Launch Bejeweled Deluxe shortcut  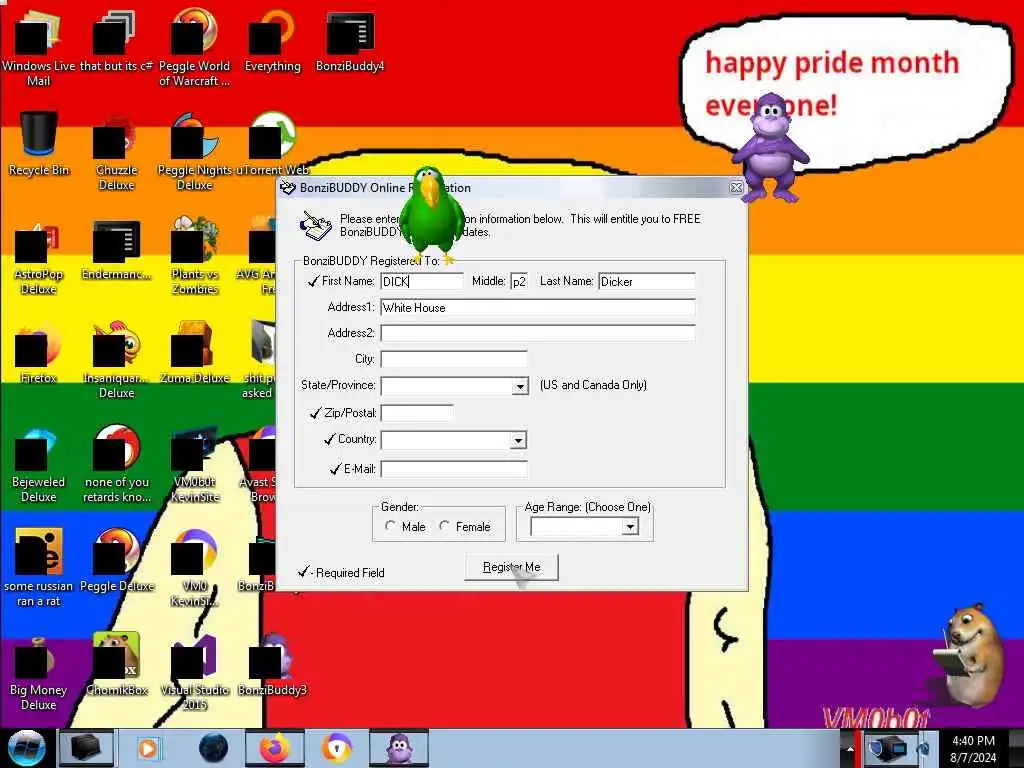(38, 464)
